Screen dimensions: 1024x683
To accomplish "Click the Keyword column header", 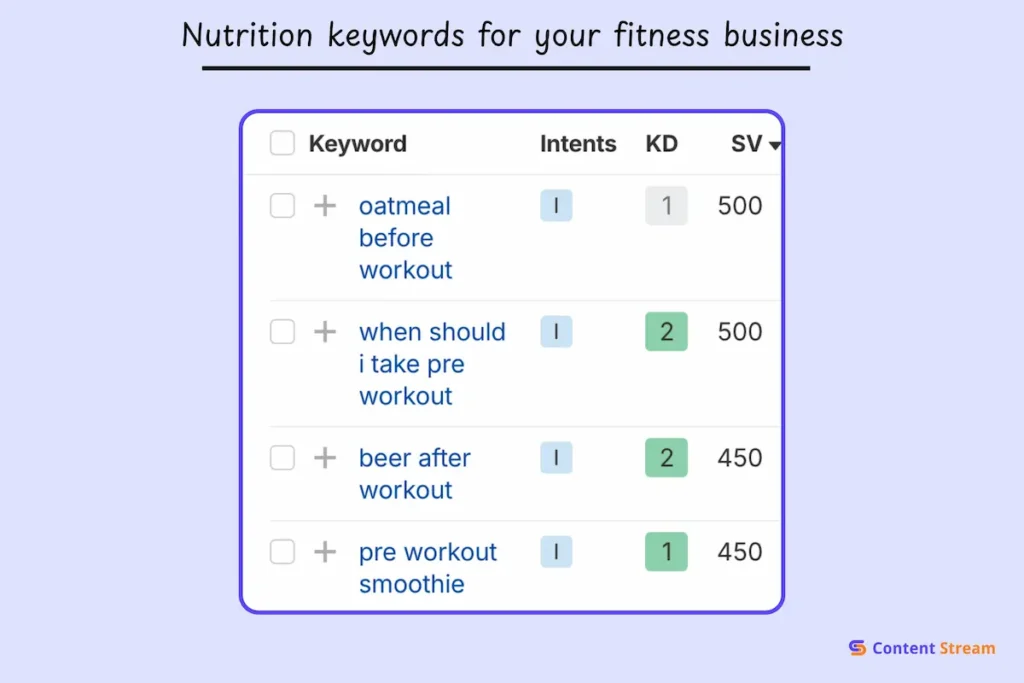I will tap(357, 144).
